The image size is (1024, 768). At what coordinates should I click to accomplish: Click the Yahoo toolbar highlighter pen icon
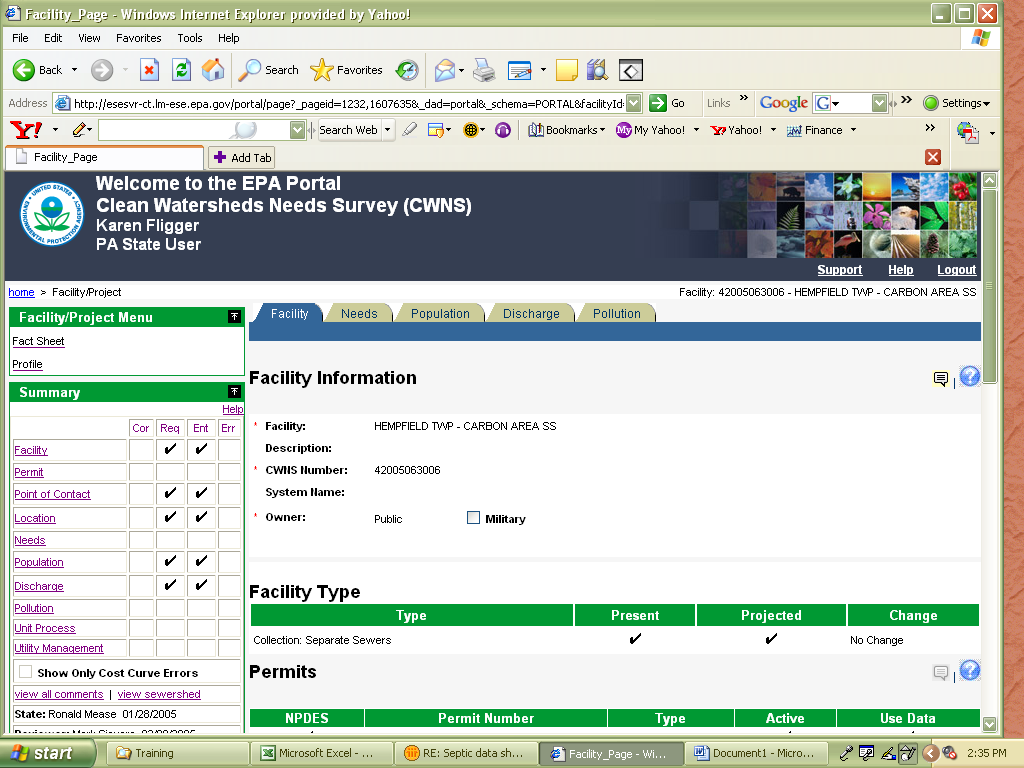409,130
